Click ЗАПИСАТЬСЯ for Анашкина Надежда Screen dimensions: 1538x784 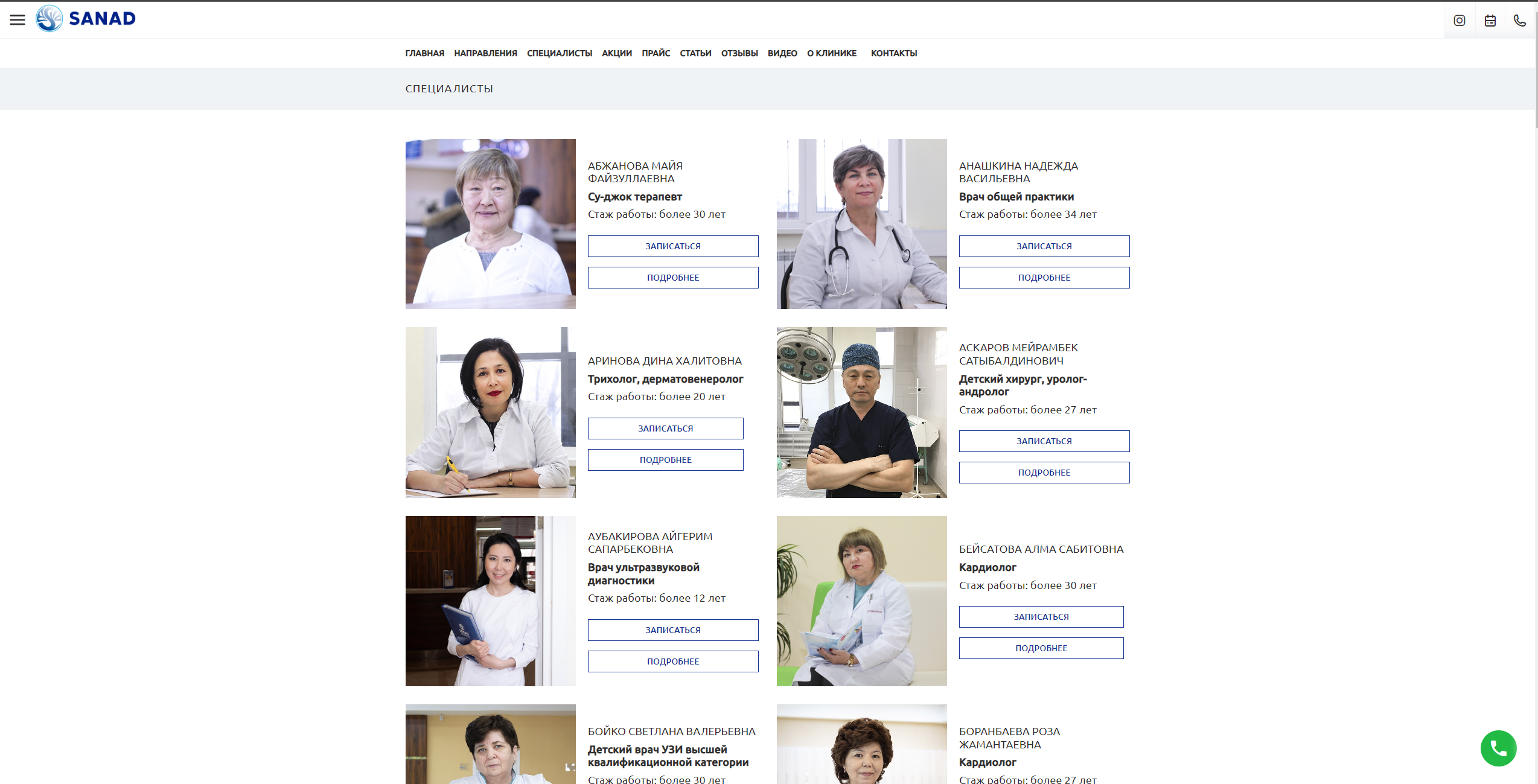(1044, 246)
